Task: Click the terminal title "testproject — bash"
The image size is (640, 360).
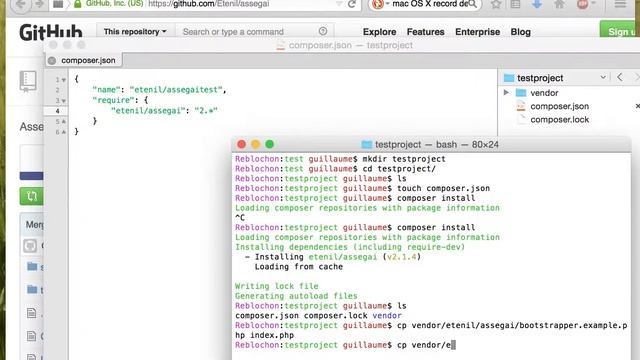Action: [416, 144]
